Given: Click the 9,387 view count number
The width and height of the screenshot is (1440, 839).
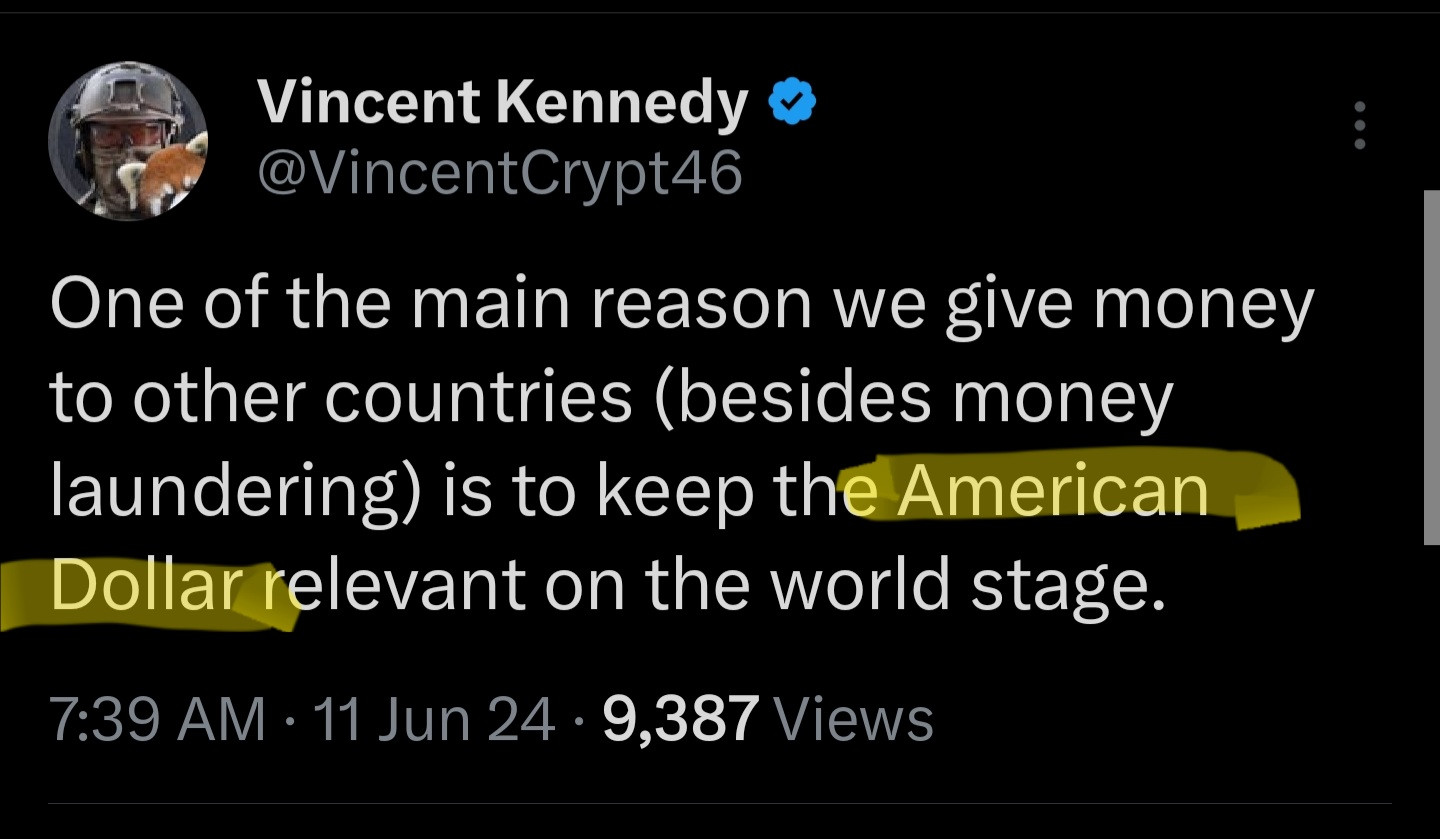Looking at the screenshot, I should tap(680, 719).
